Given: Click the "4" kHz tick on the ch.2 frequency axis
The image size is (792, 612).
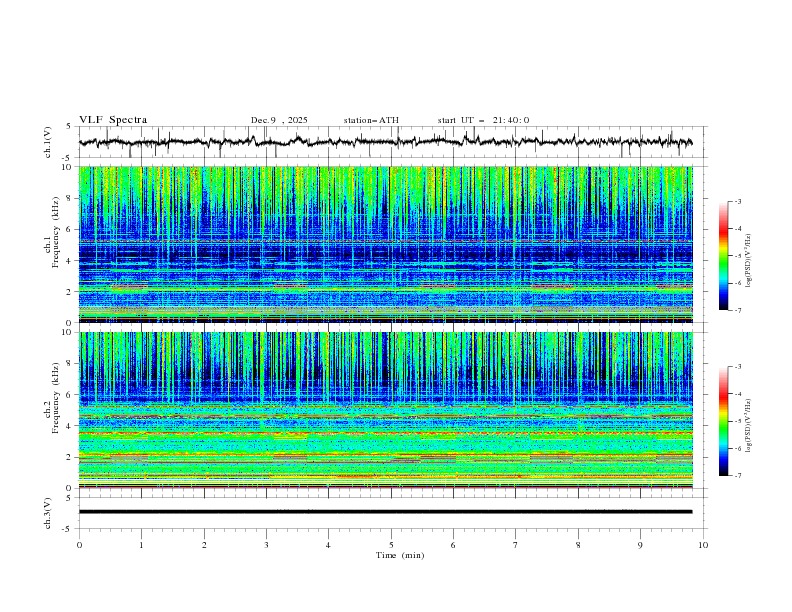Looking at the screenshot, I should pos(71,426).
